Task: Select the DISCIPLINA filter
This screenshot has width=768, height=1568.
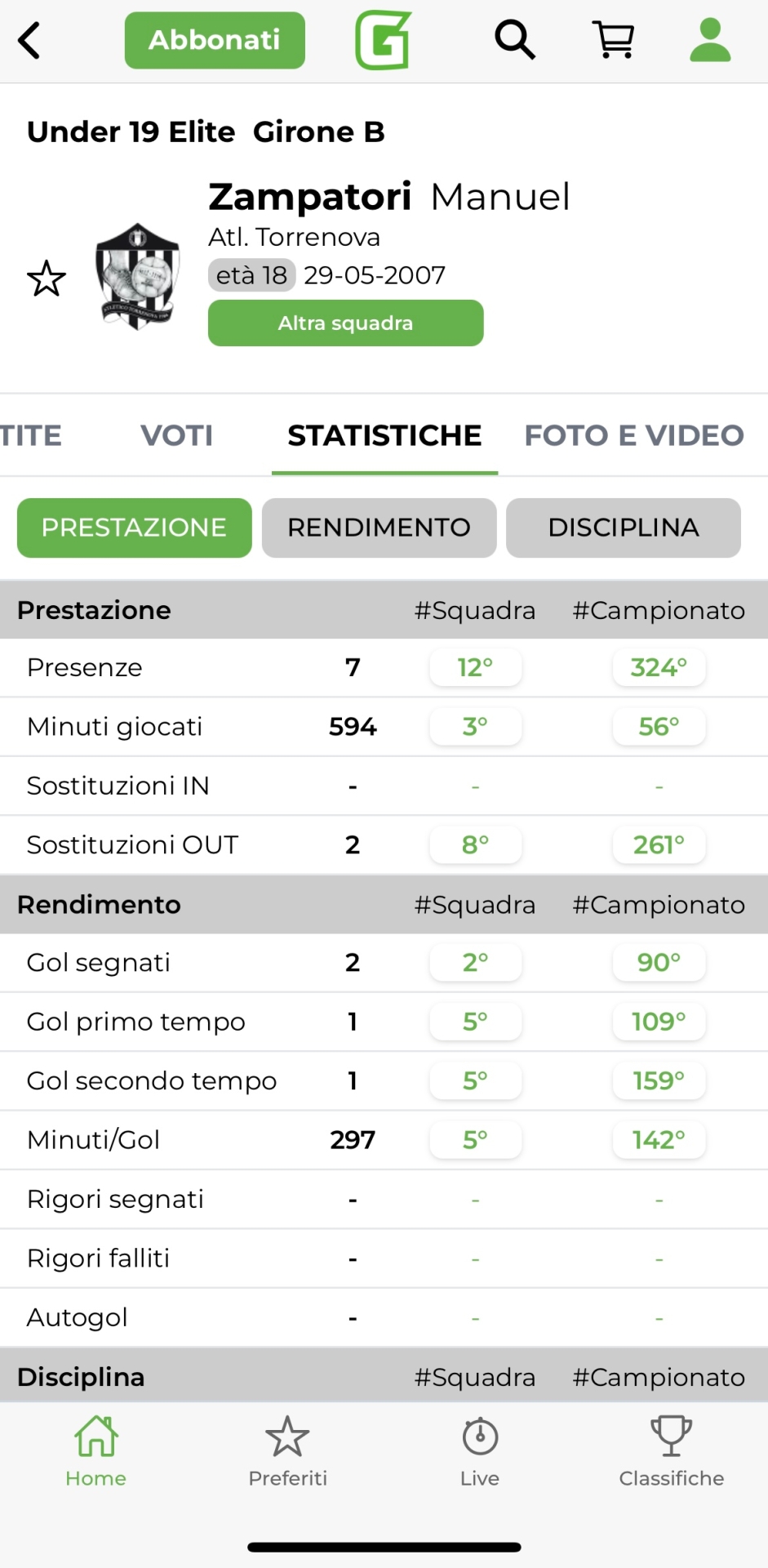Action: tap(624, 528)
